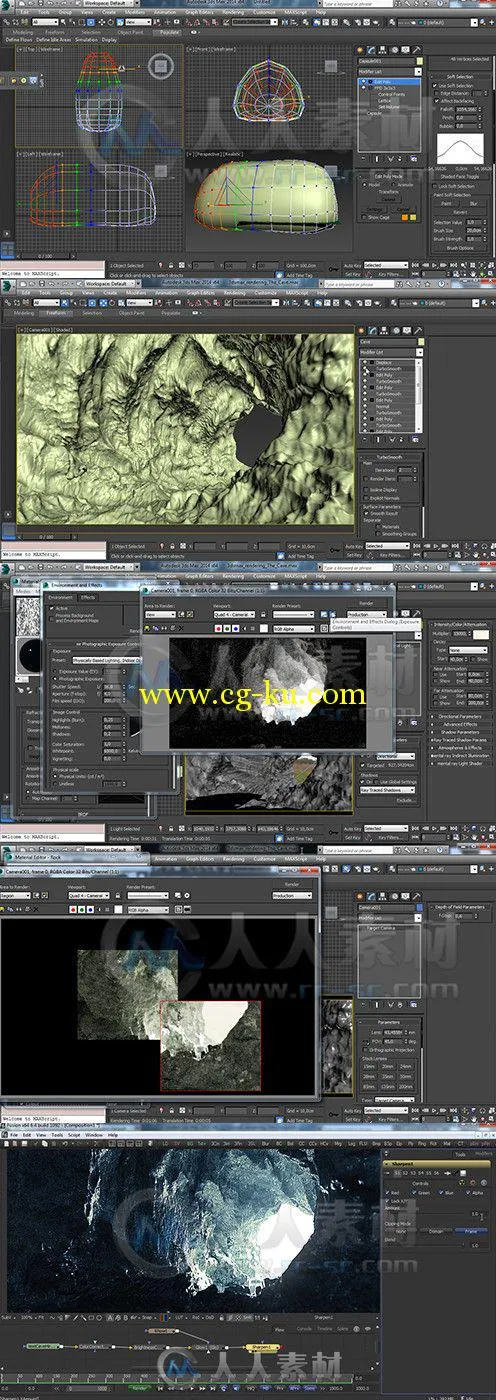
Task: Select the ColorCorrect node in the Fusion flow
Action: 93,1346
